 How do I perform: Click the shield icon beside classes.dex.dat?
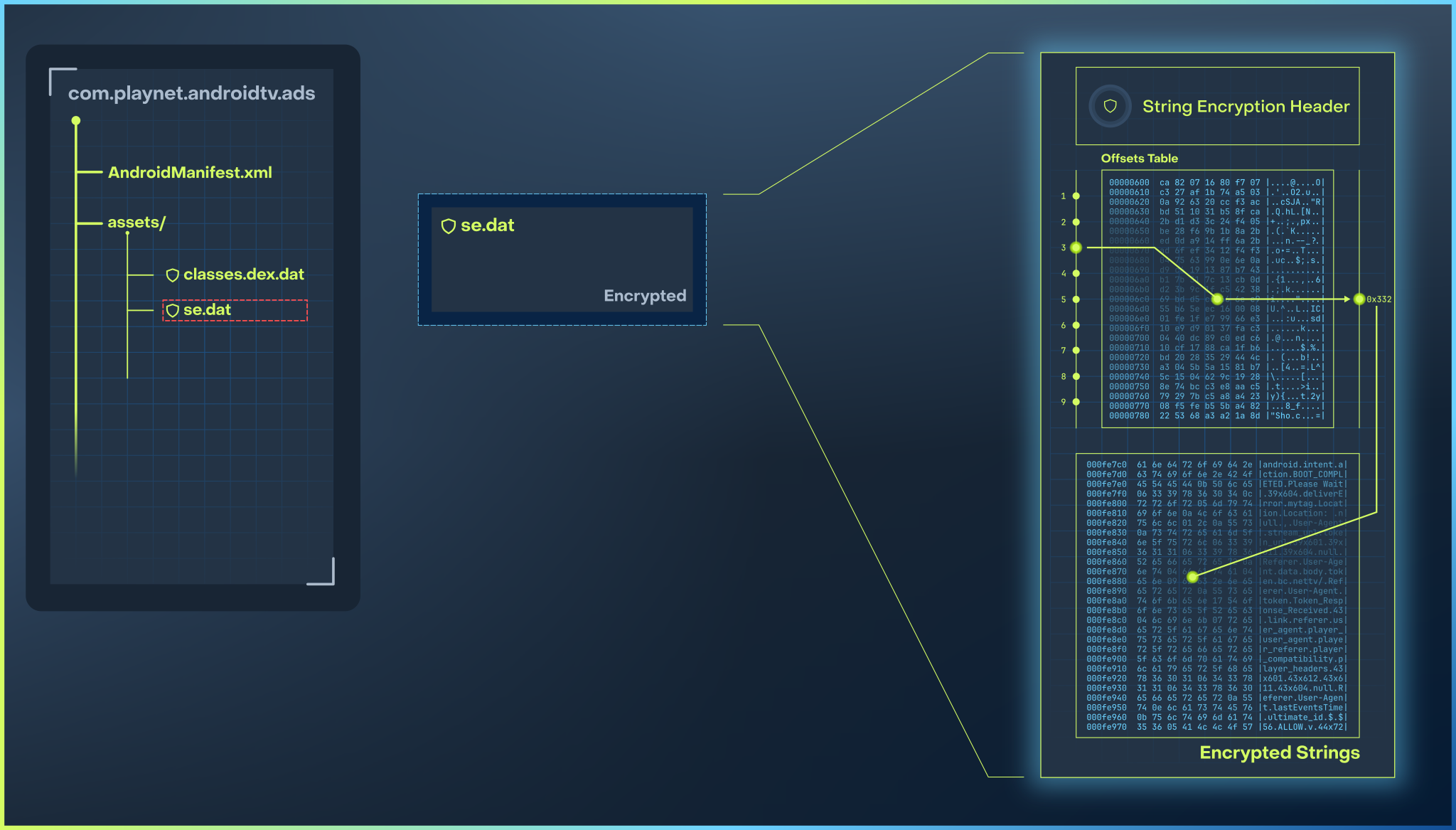172,275
